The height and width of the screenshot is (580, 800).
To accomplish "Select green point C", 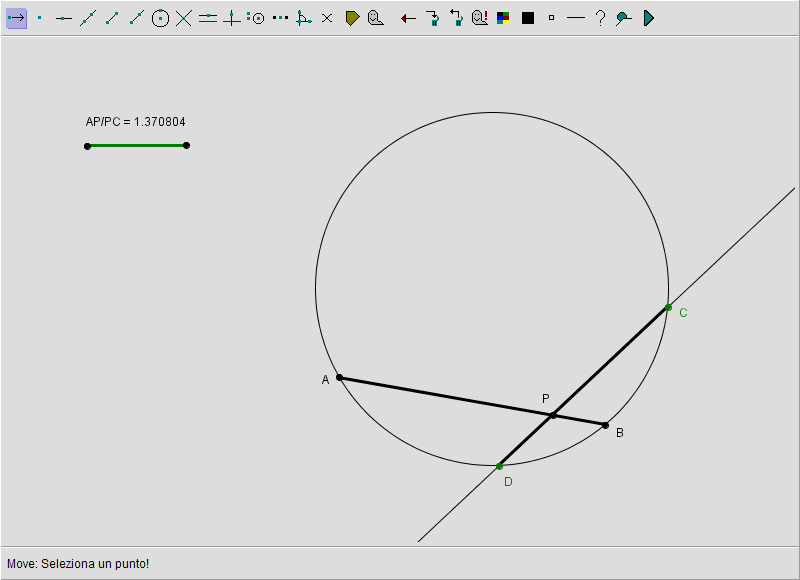I will click(x=668, y=308).
